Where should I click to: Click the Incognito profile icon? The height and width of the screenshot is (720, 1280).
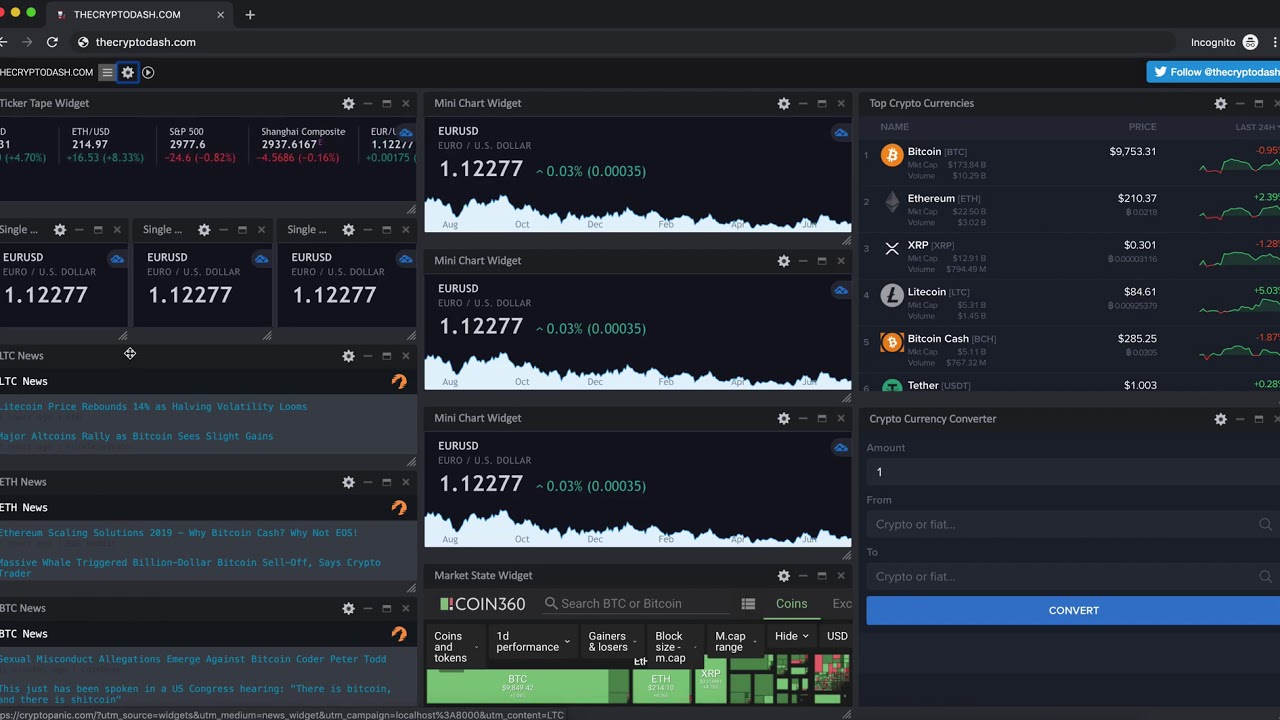pyautogui.click(x=1250, y=42)
